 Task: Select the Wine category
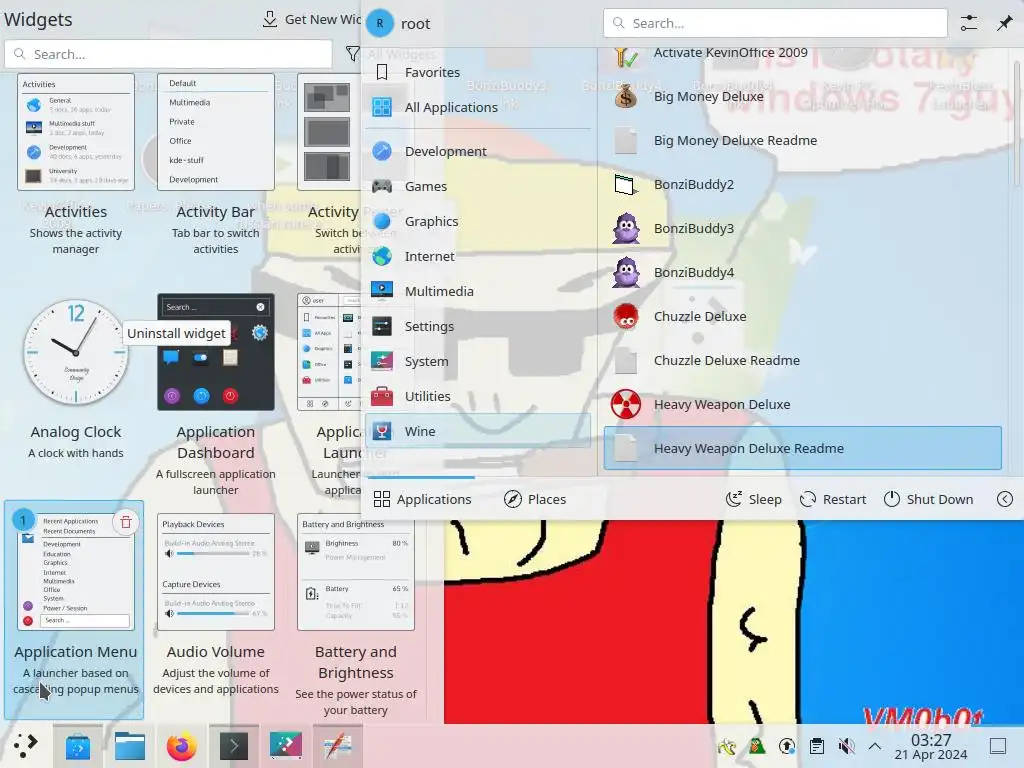pyautogui.click(x=477, y=431)
